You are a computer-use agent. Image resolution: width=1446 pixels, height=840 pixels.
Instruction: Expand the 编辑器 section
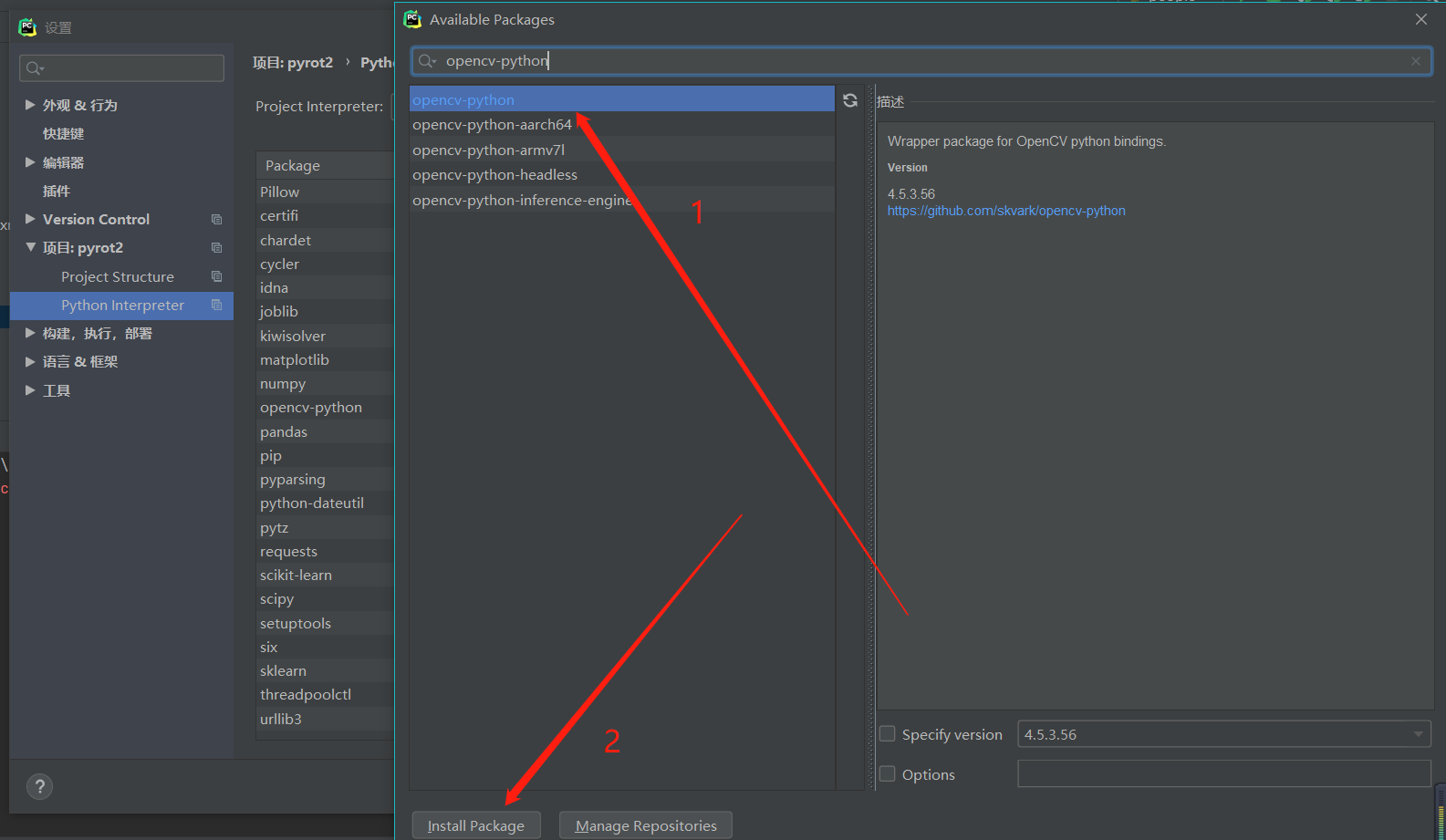click(30, 162)
